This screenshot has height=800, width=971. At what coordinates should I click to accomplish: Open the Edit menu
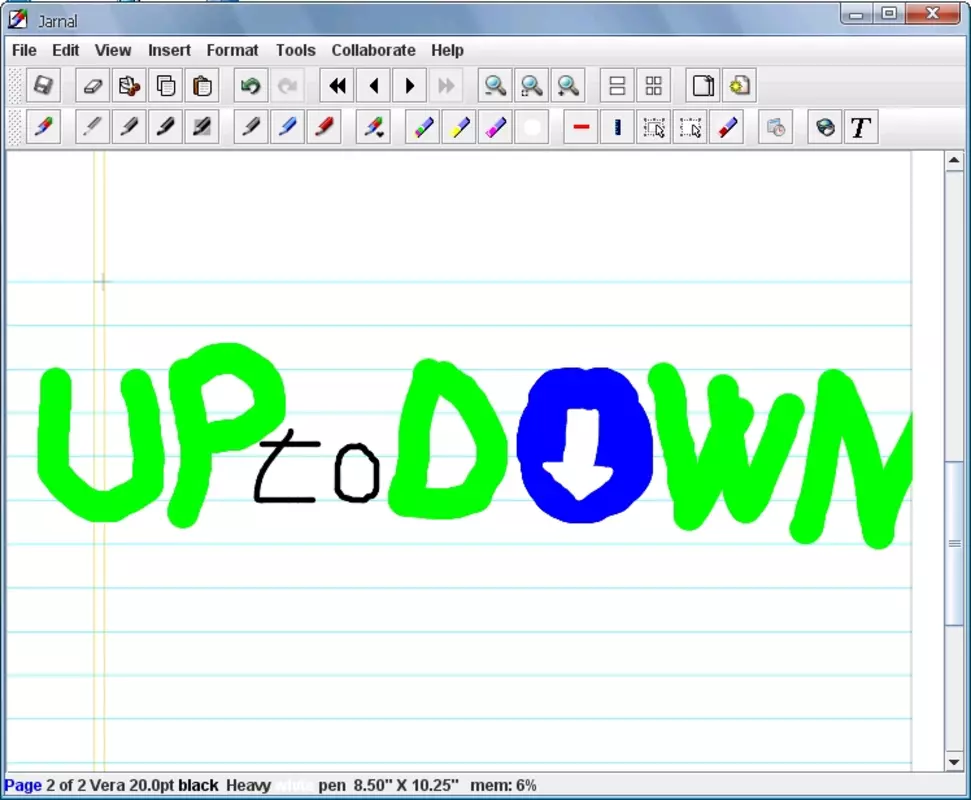click(x=66, y=50)
